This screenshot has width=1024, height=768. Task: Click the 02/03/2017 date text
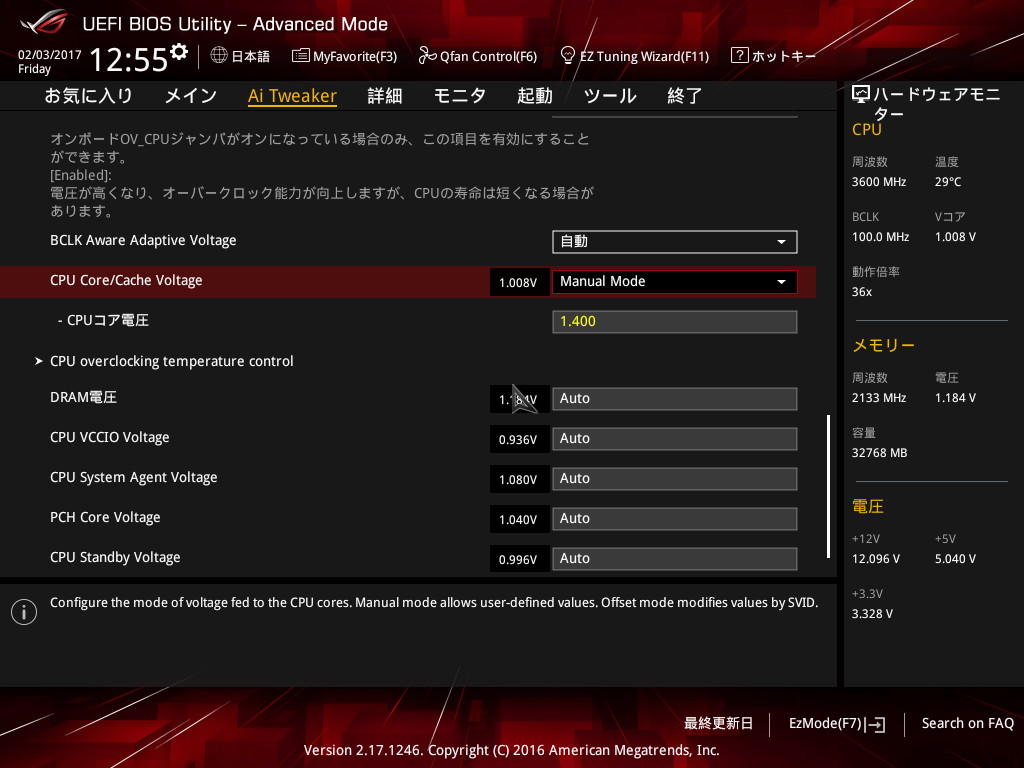coord(50,55)
